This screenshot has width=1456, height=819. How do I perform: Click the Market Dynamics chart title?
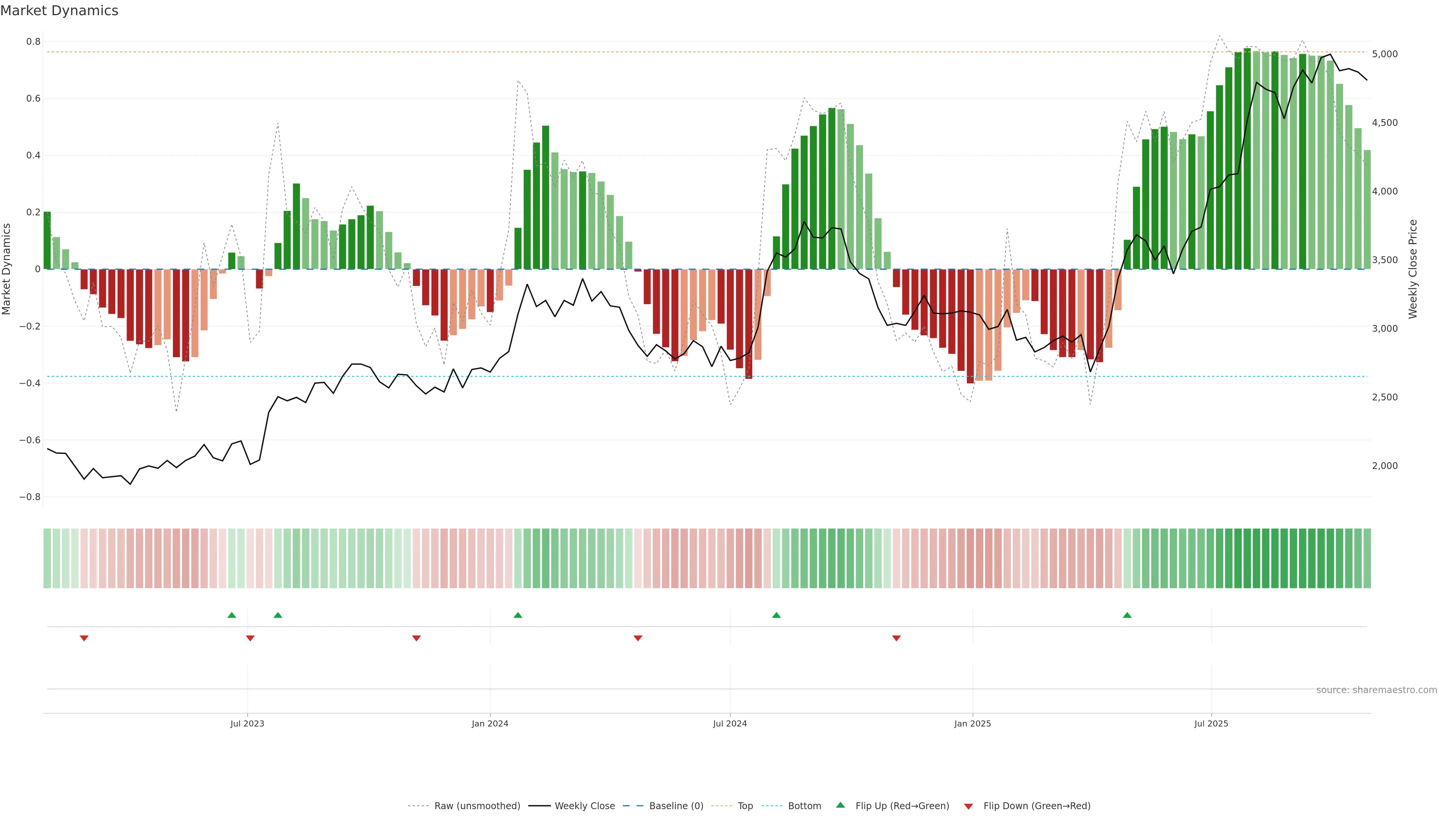[60, 11]
